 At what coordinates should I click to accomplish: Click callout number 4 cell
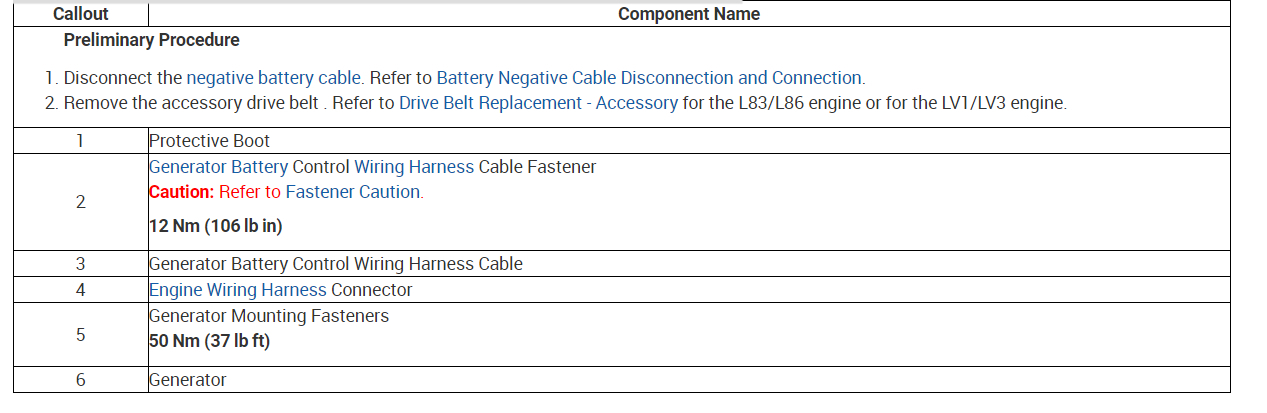click(x=80, y=290)
